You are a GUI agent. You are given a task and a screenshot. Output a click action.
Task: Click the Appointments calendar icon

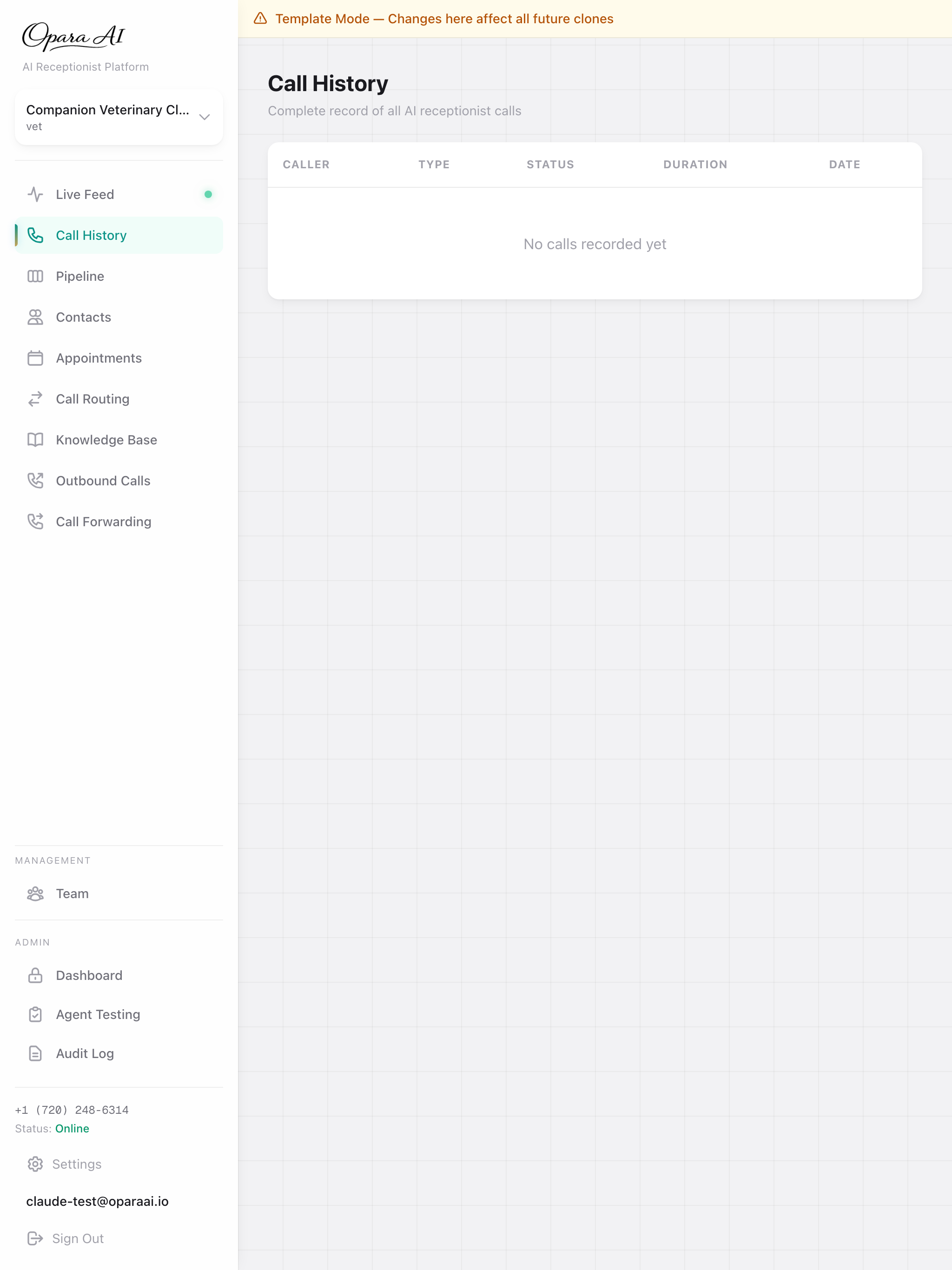click(35, 358)
